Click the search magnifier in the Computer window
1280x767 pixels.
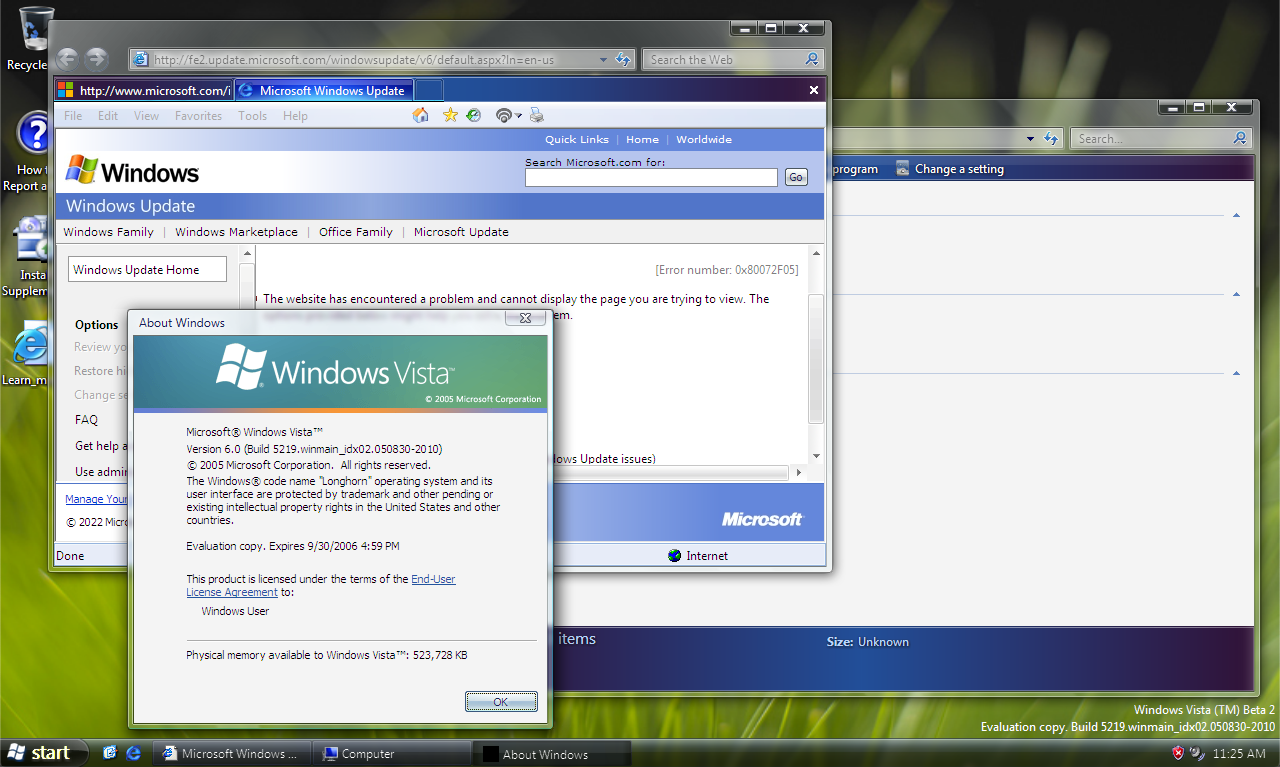(1240, 139)
